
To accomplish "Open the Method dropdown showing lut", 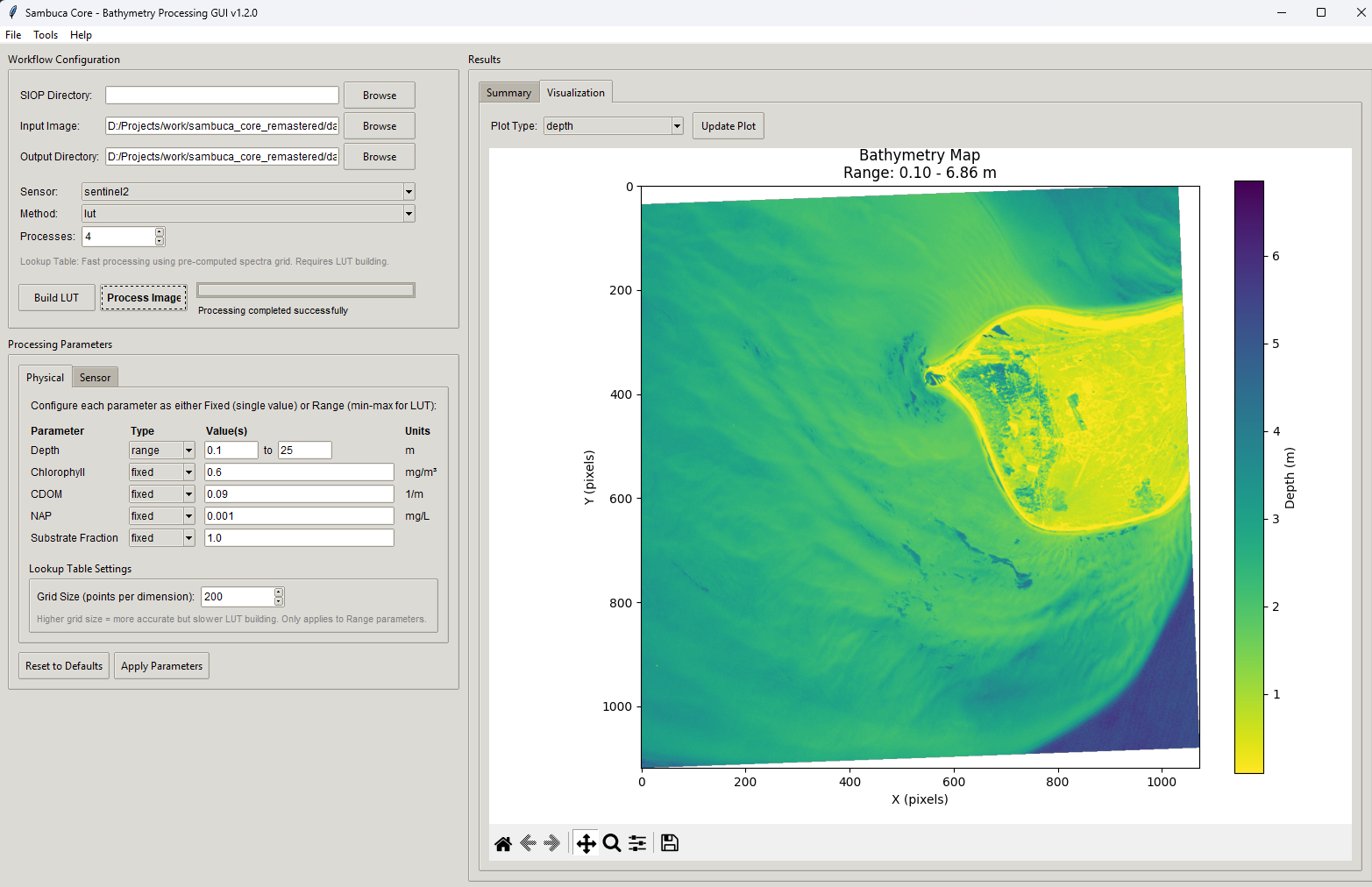I will (x=409, y=214).
